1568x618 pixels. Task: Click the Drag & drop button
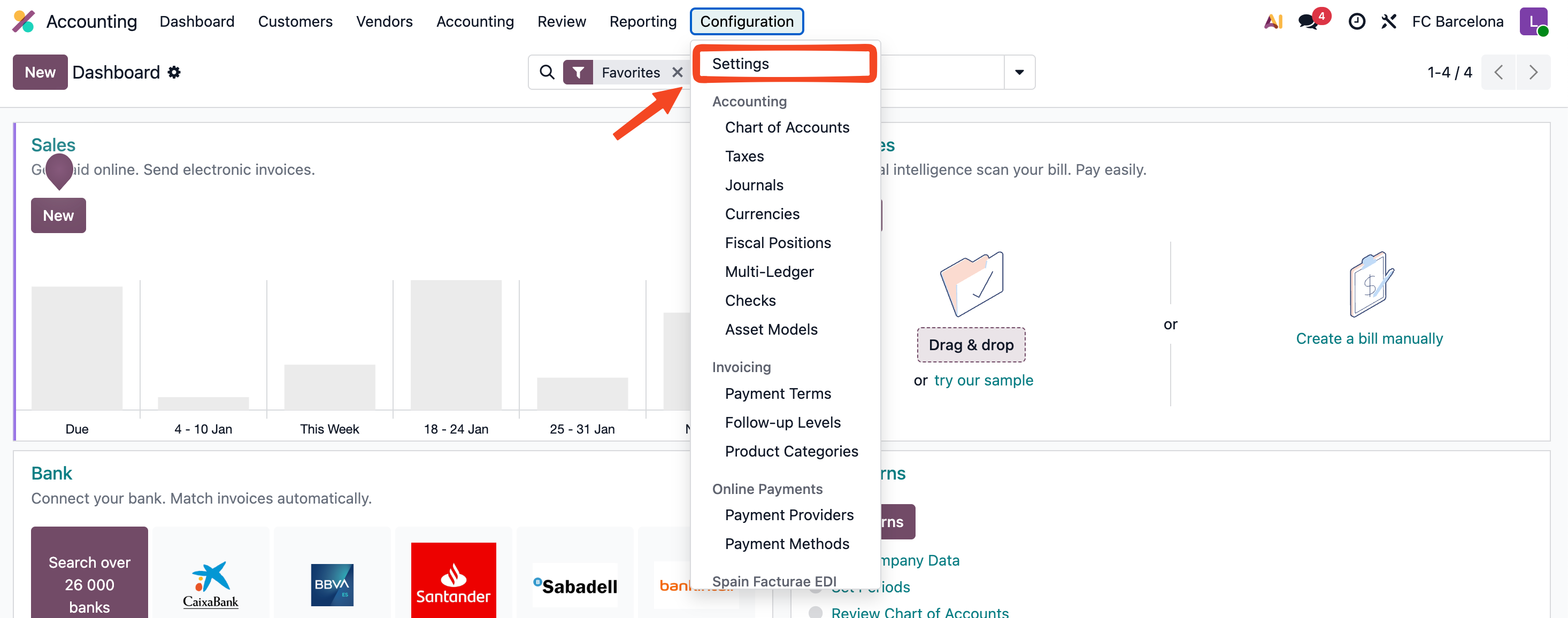pyautogui.click(x=971, y=345)
